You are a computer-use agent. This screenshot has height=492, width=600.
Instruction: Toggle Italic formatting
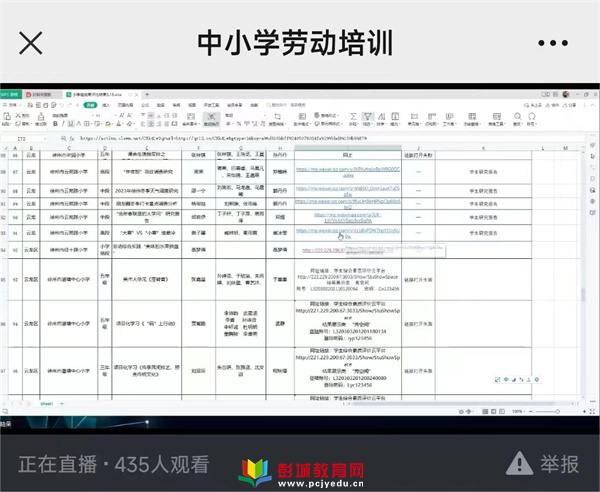[x=63, y=124]
